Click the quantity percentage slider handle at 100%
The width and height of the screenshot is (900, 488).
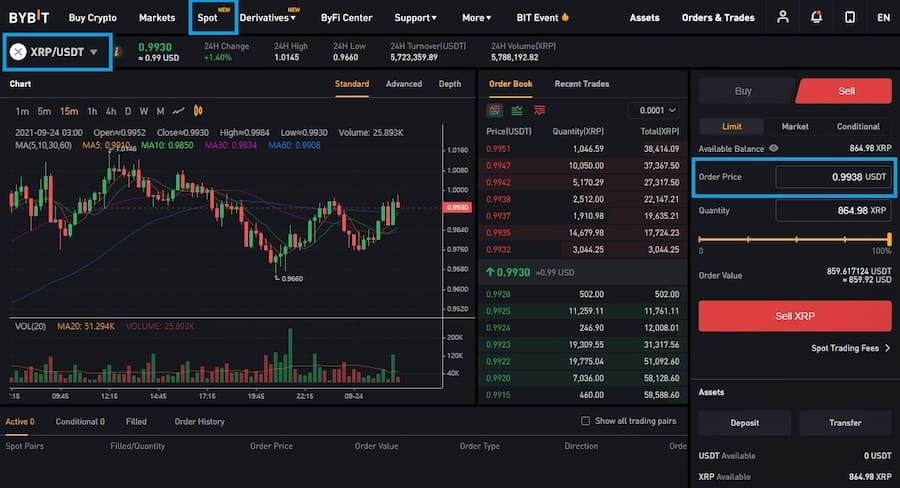click(889, 239)
